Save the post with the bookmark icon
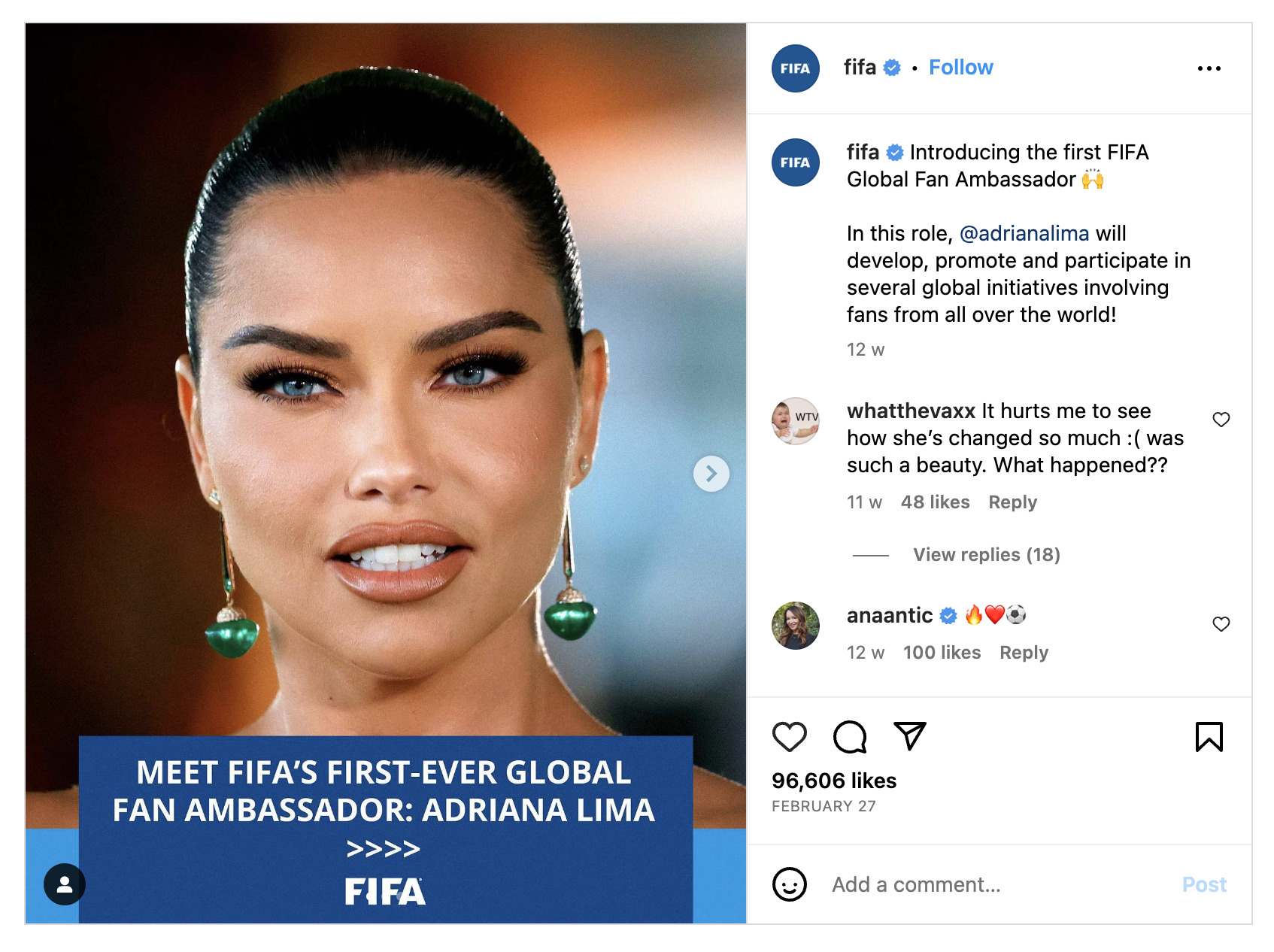 pyautogui.click(x=1209, y=736)
